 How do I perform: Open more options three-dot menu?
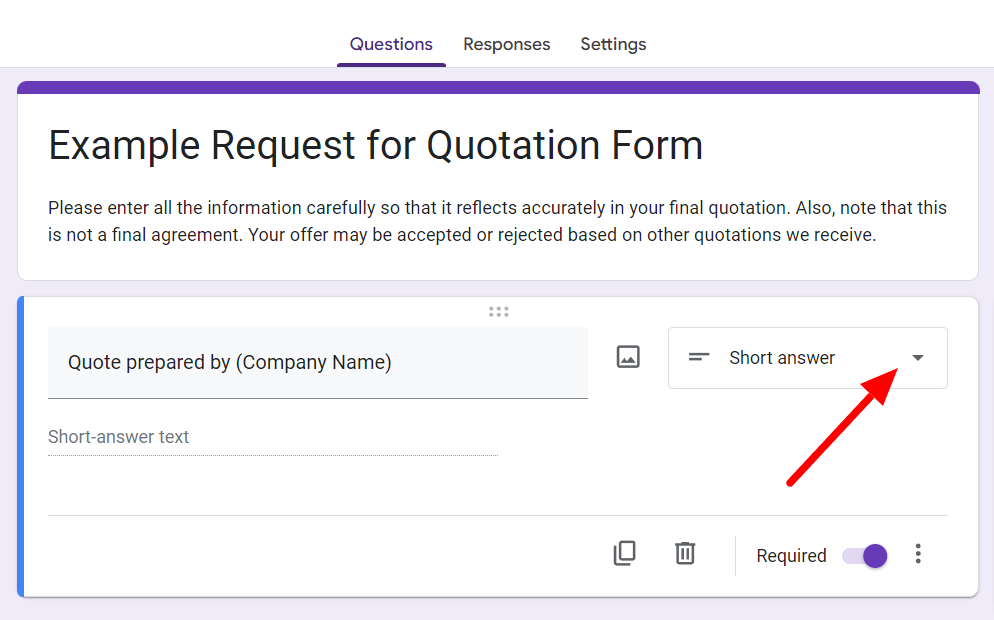pyautogui.click(x=917, y=554)
